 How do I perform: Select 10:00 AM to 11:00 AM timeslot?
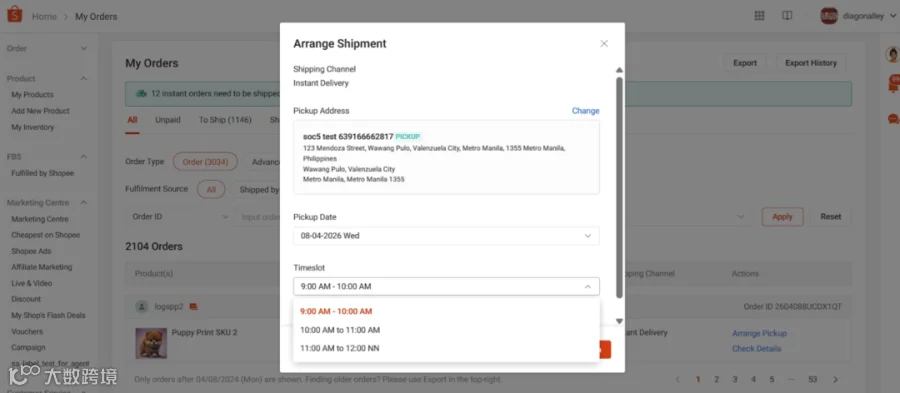coord(446,330)
